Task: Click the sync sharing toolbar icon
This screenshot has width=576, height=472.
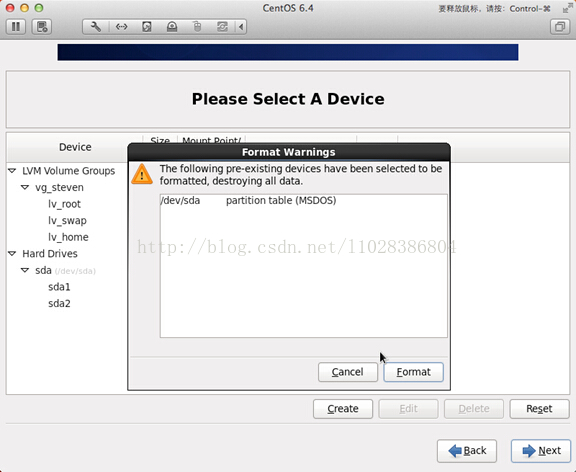Action: (x=222, y=27)
